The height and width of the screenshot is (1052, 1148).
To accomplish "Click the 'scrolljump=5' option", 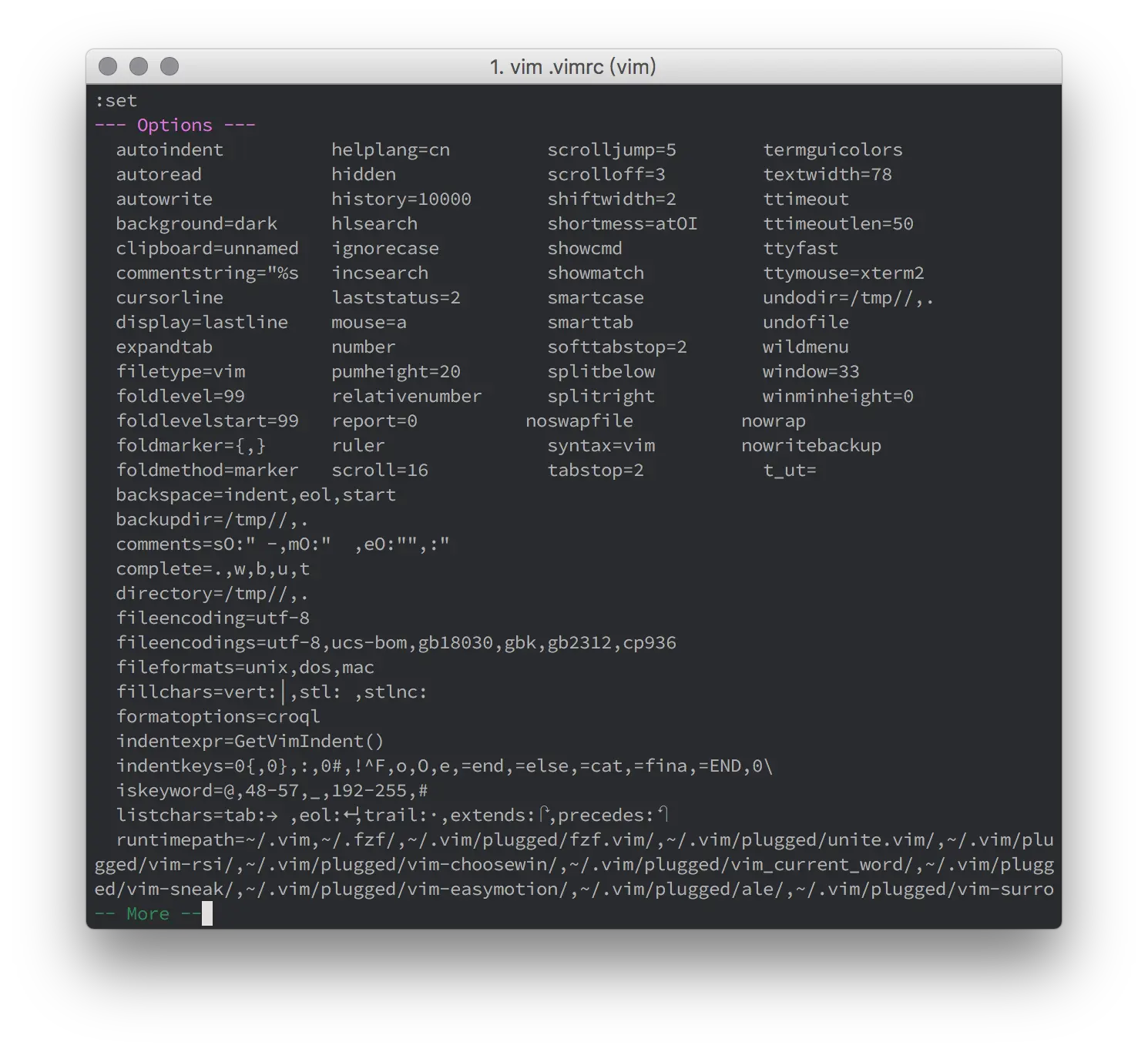I will tap(612, 150).
